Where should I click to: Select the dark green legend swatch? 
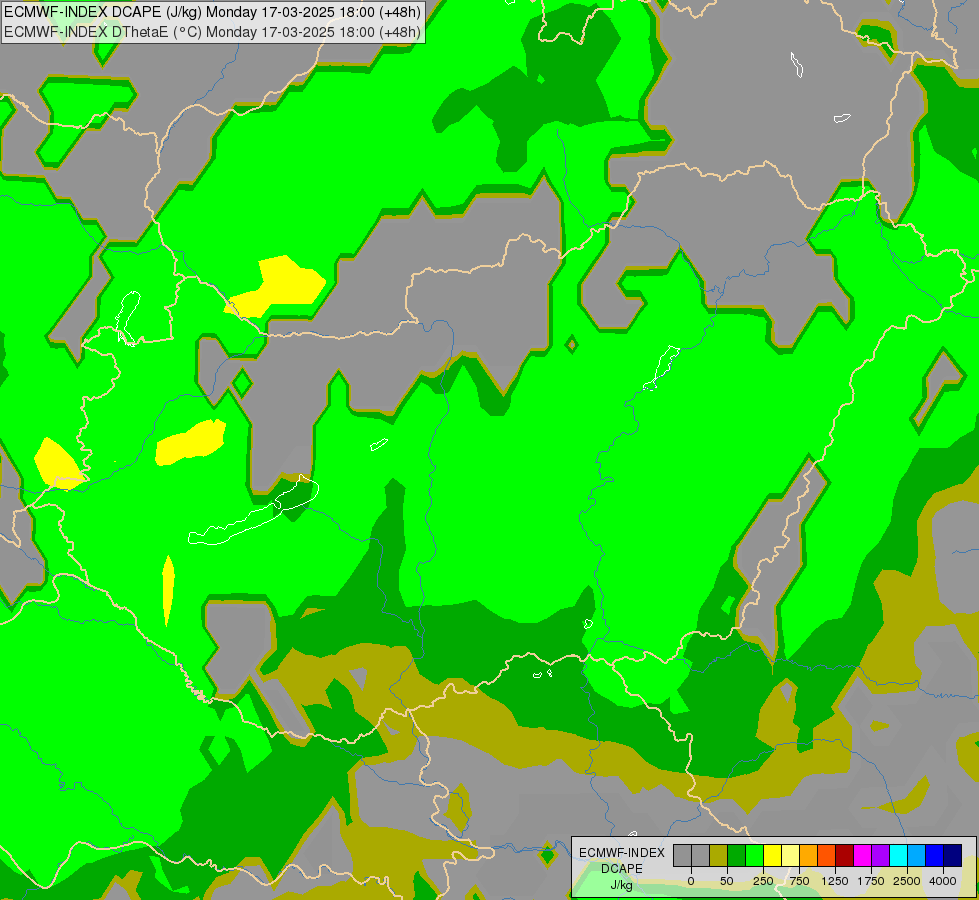[737, 856]
